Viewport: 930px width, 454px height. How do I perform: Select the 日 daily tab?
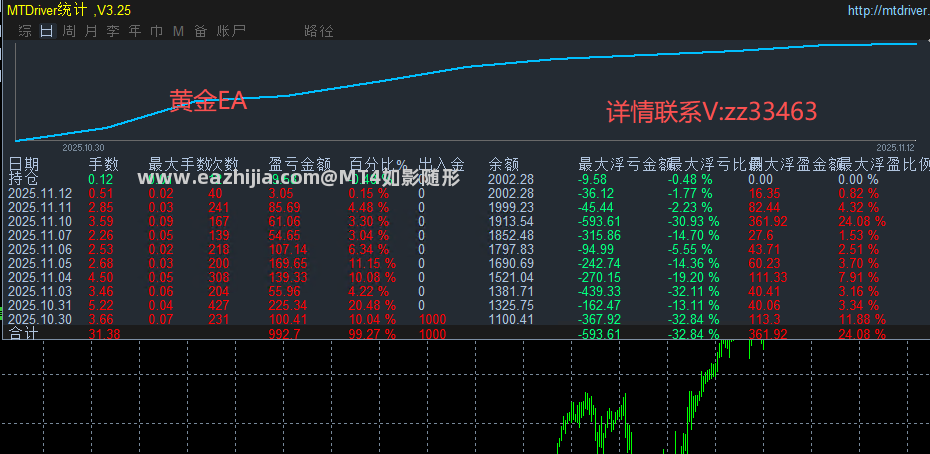(47, 31)
